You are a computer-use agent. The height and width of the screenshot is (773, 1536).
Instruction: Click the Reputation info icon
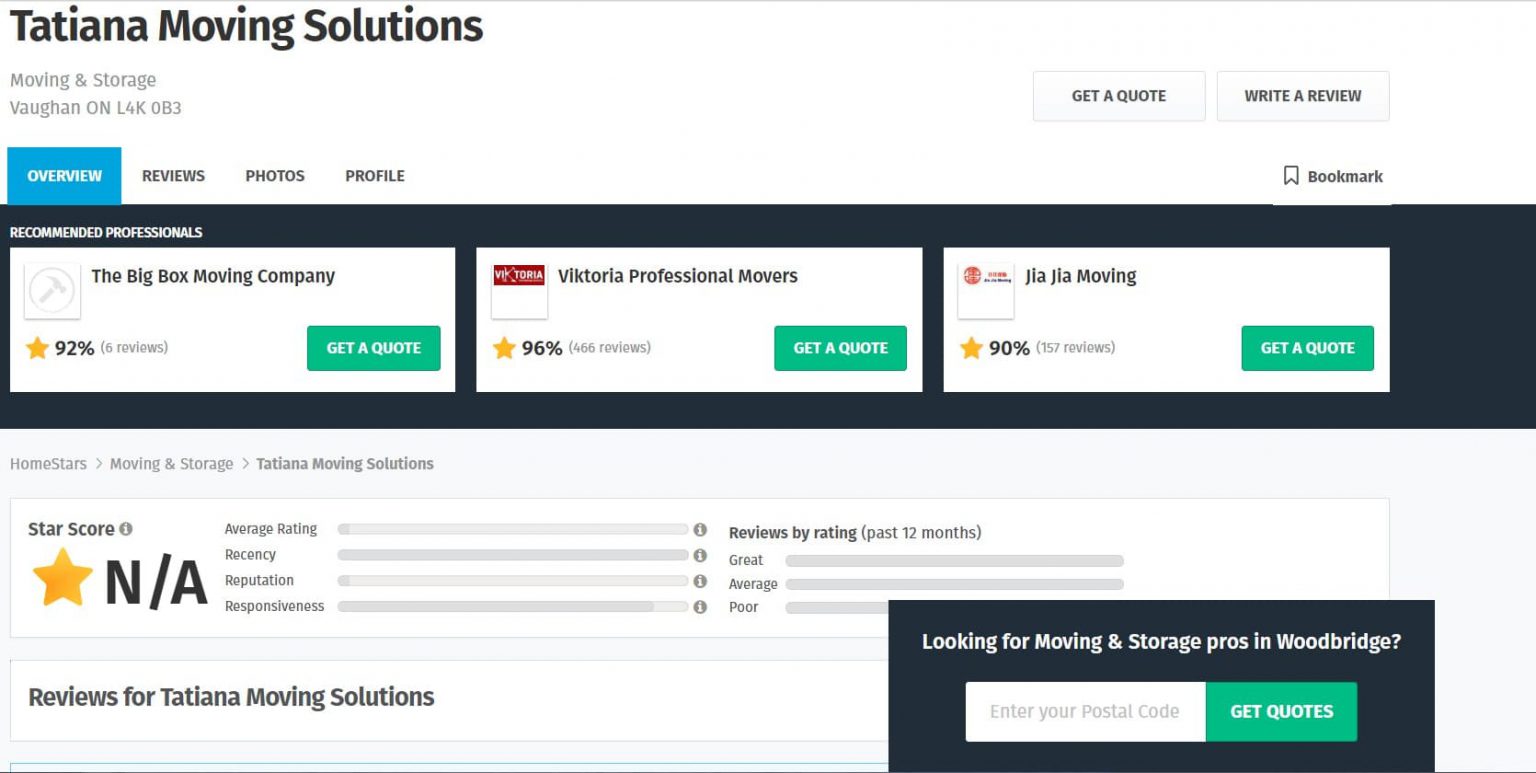tap(700, 581)
